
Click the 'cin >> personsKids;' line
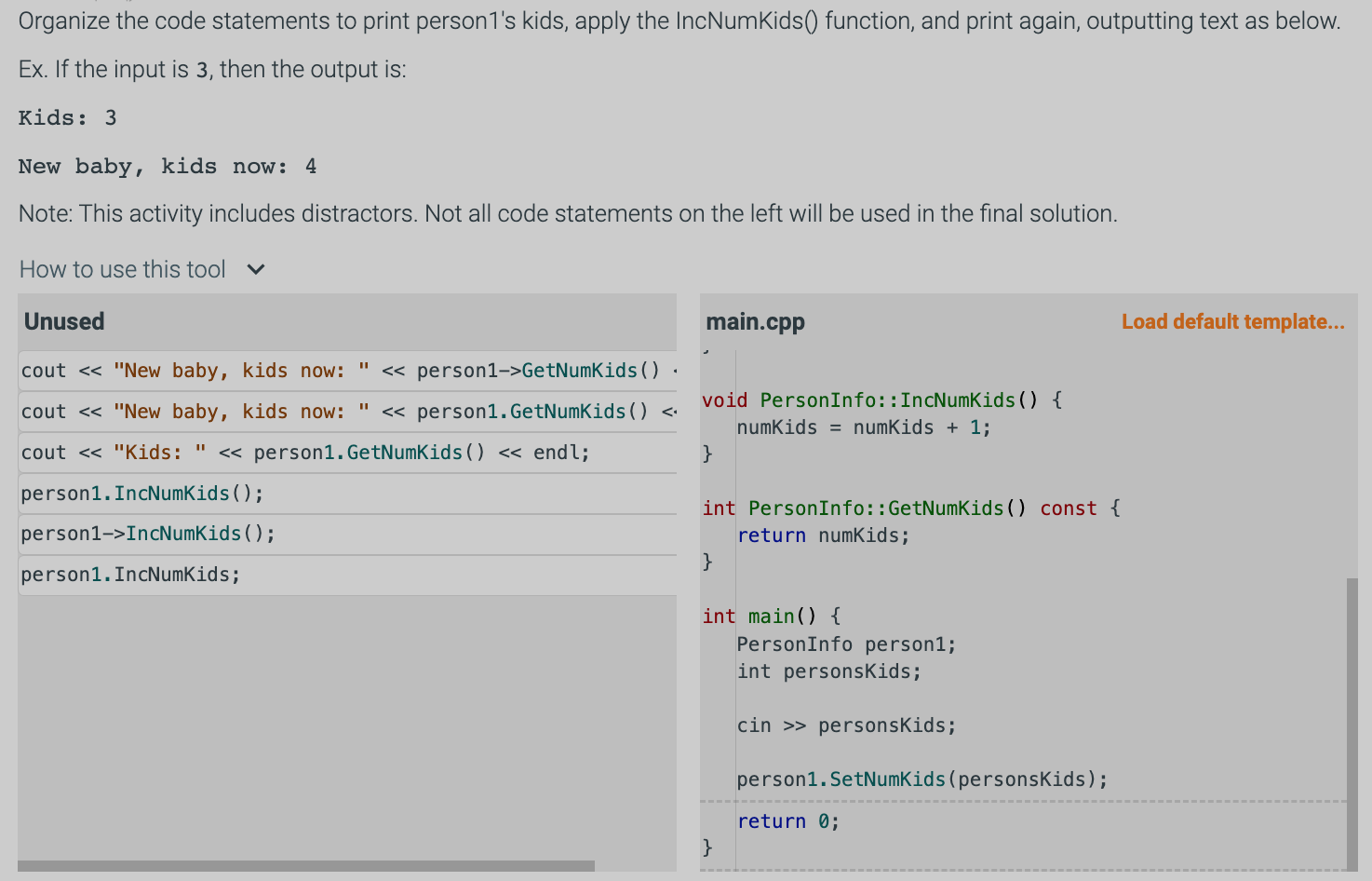(846, 725)
